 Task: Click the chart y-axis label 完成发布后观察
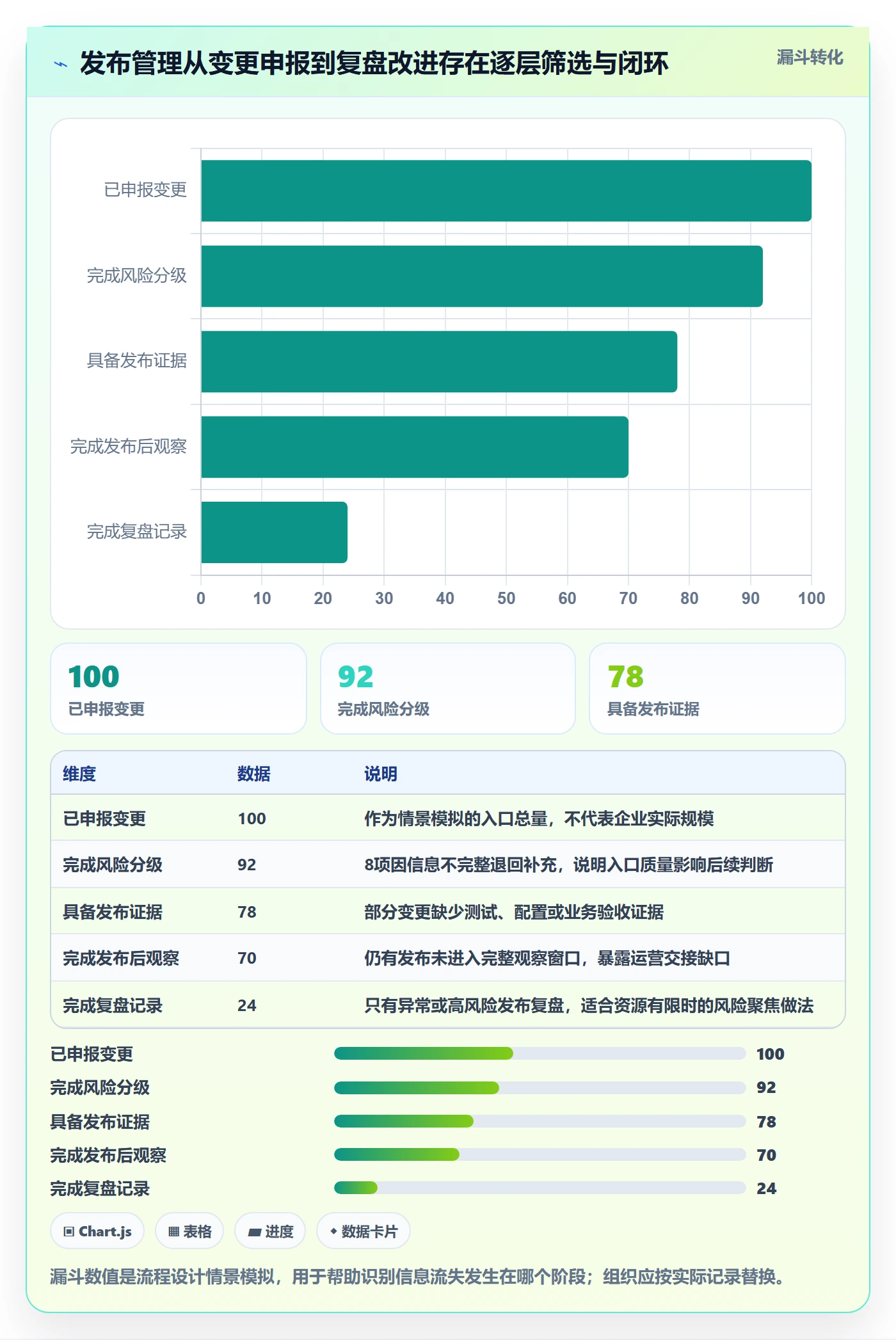click(x=129, y=447)
